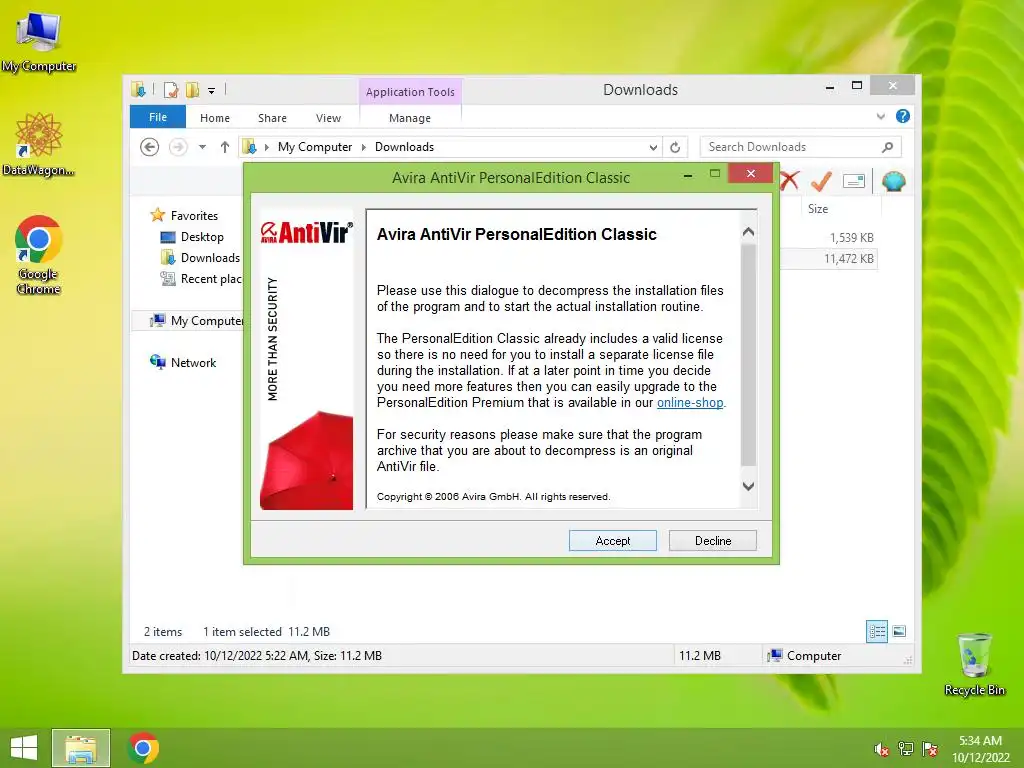
Task: Expand the breadcrumb arrow before Downloads in address bar
Action: click(364, 147)
